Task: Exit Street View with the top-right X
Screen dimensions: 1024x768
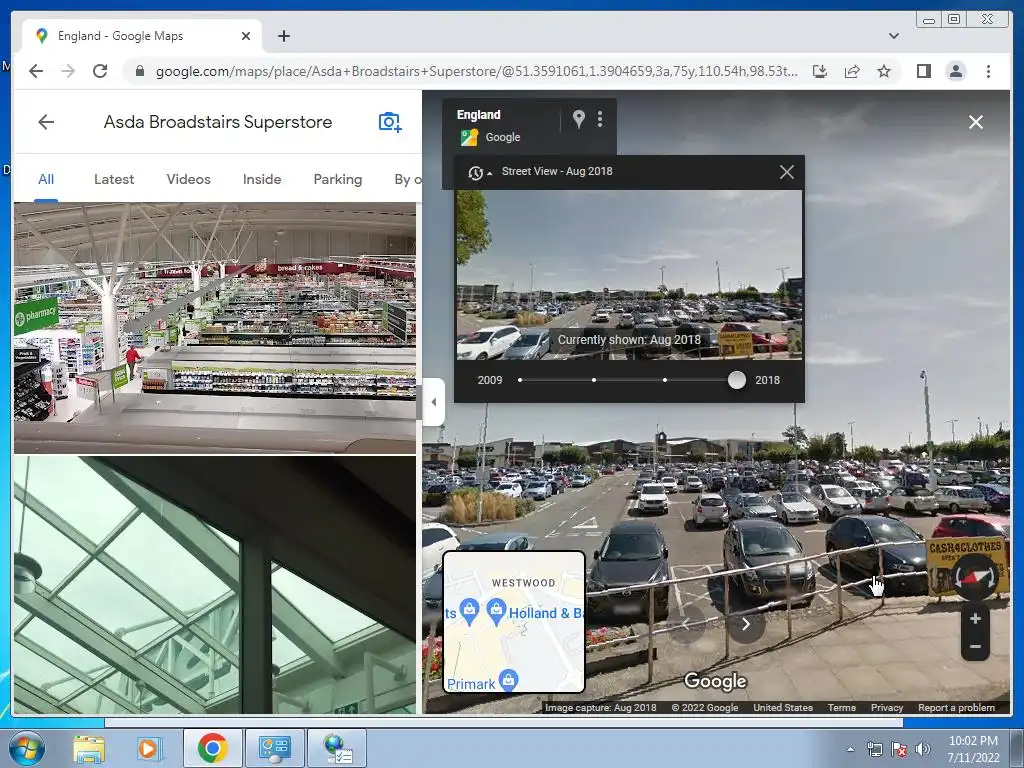Action: [976, 122]
